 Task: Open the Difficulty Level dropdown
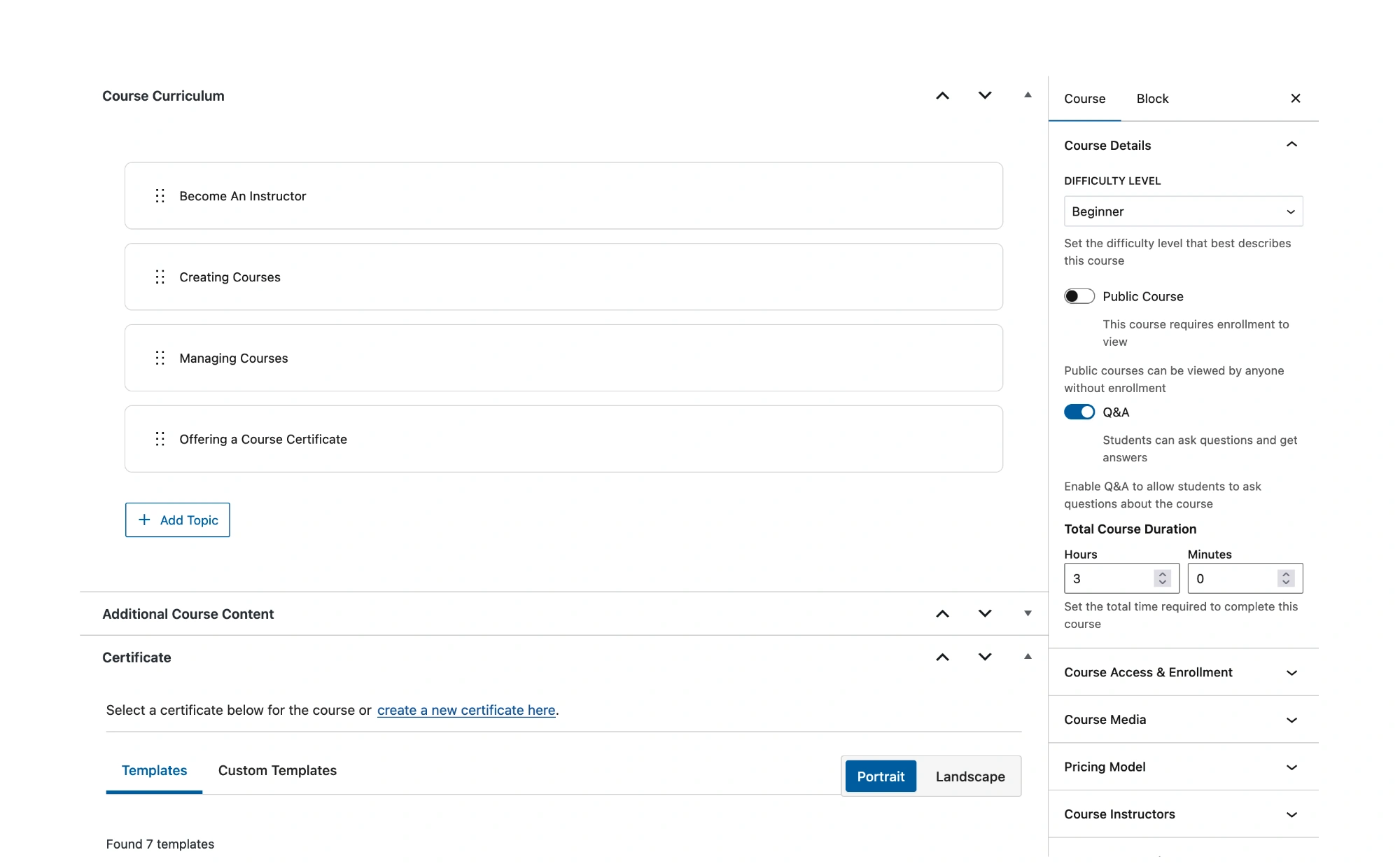pyautogui.click(x=1182, y=211)
